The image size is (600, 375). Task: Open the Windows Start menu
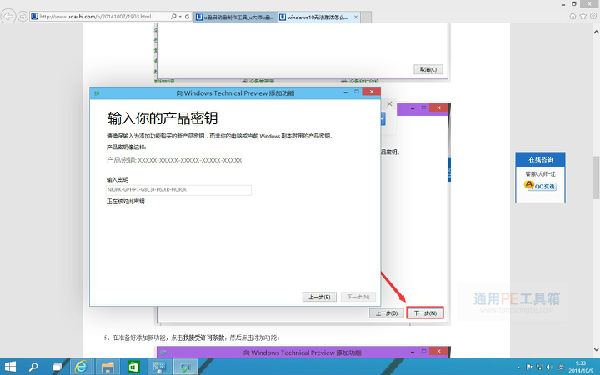[x=10, y=367]
